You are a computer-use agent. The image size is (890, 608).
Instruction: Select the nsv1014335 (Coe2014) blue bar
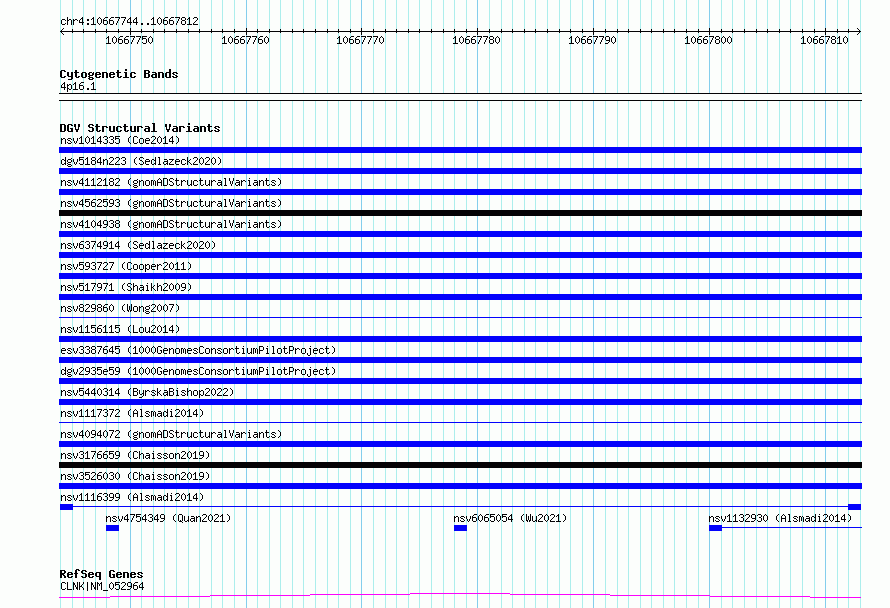tap(460, 150)
